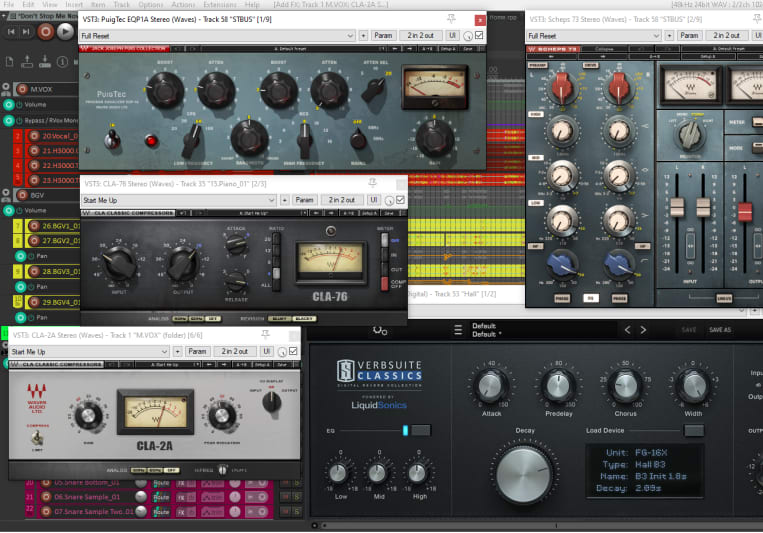Screen dimensions: 763x533
Task: Open CLA-2A Start Me Up preset dropdown
Action: point(89,351)
